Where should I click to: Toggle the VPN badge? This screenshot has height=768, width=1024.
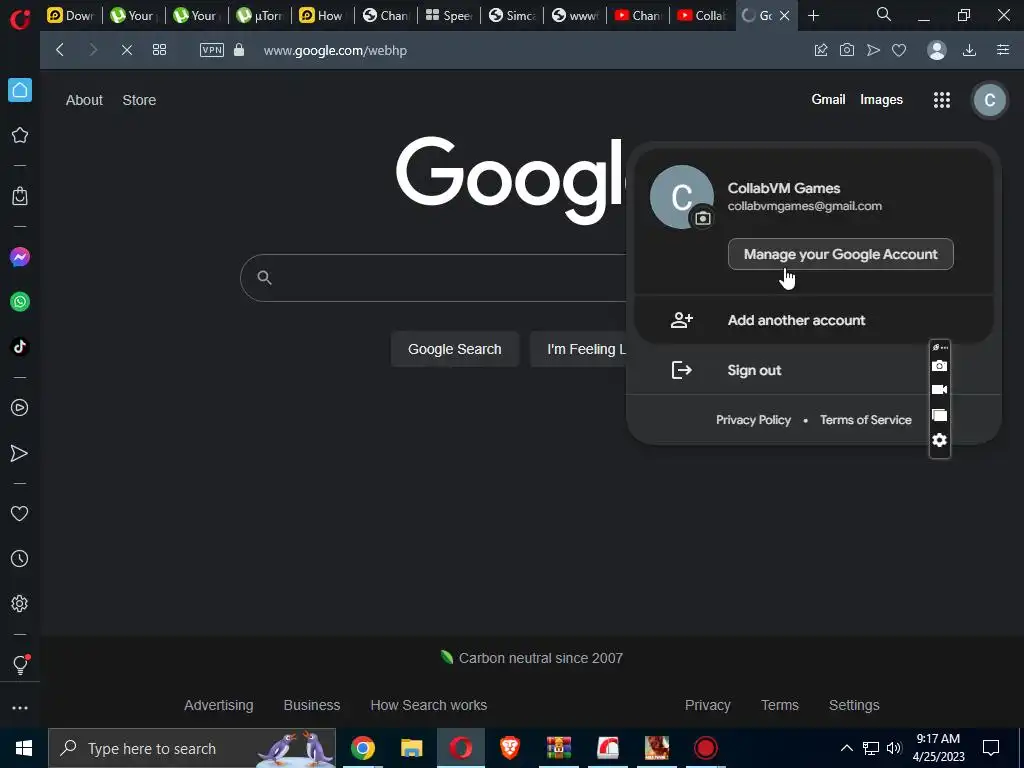[212, 50]
